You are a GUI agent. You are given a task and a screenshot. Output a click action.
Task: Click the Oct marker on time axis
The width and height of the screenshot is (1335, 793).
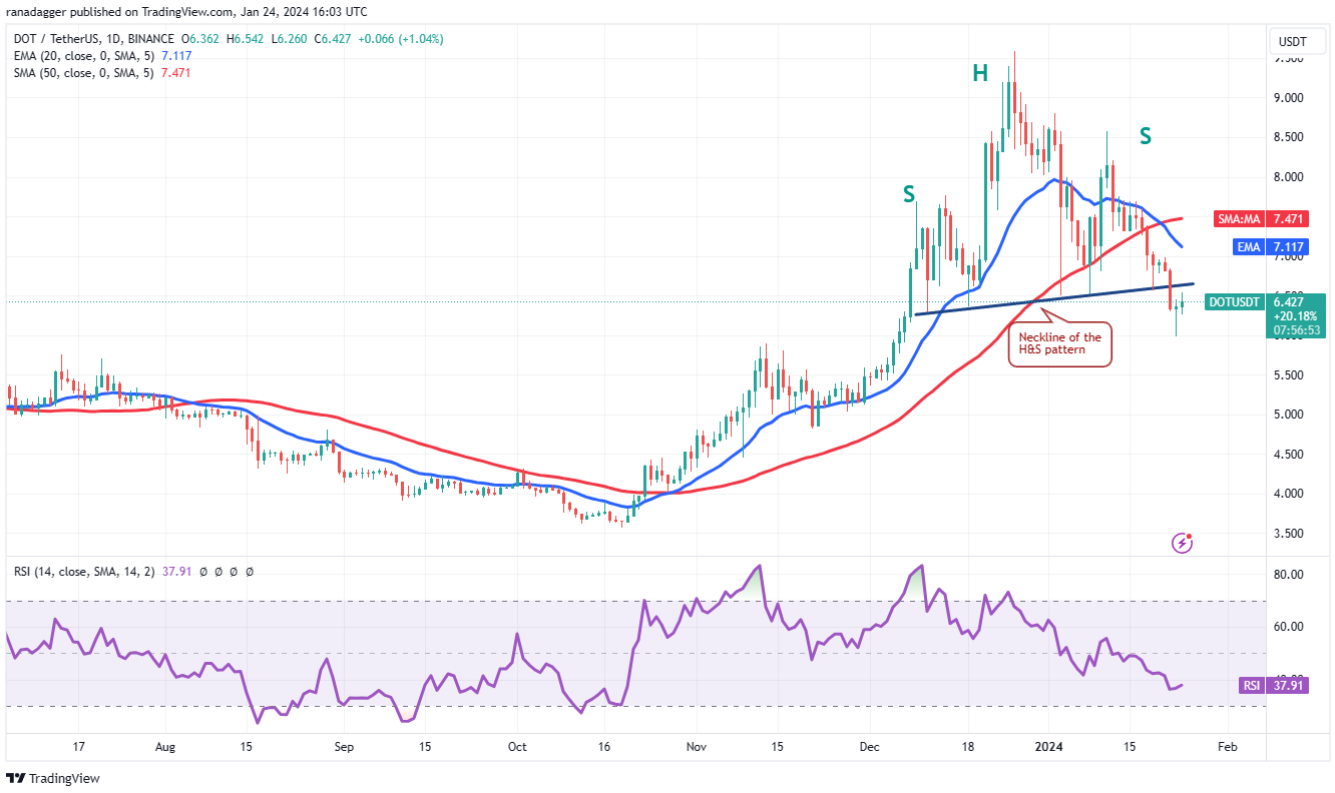pos(517,746)
